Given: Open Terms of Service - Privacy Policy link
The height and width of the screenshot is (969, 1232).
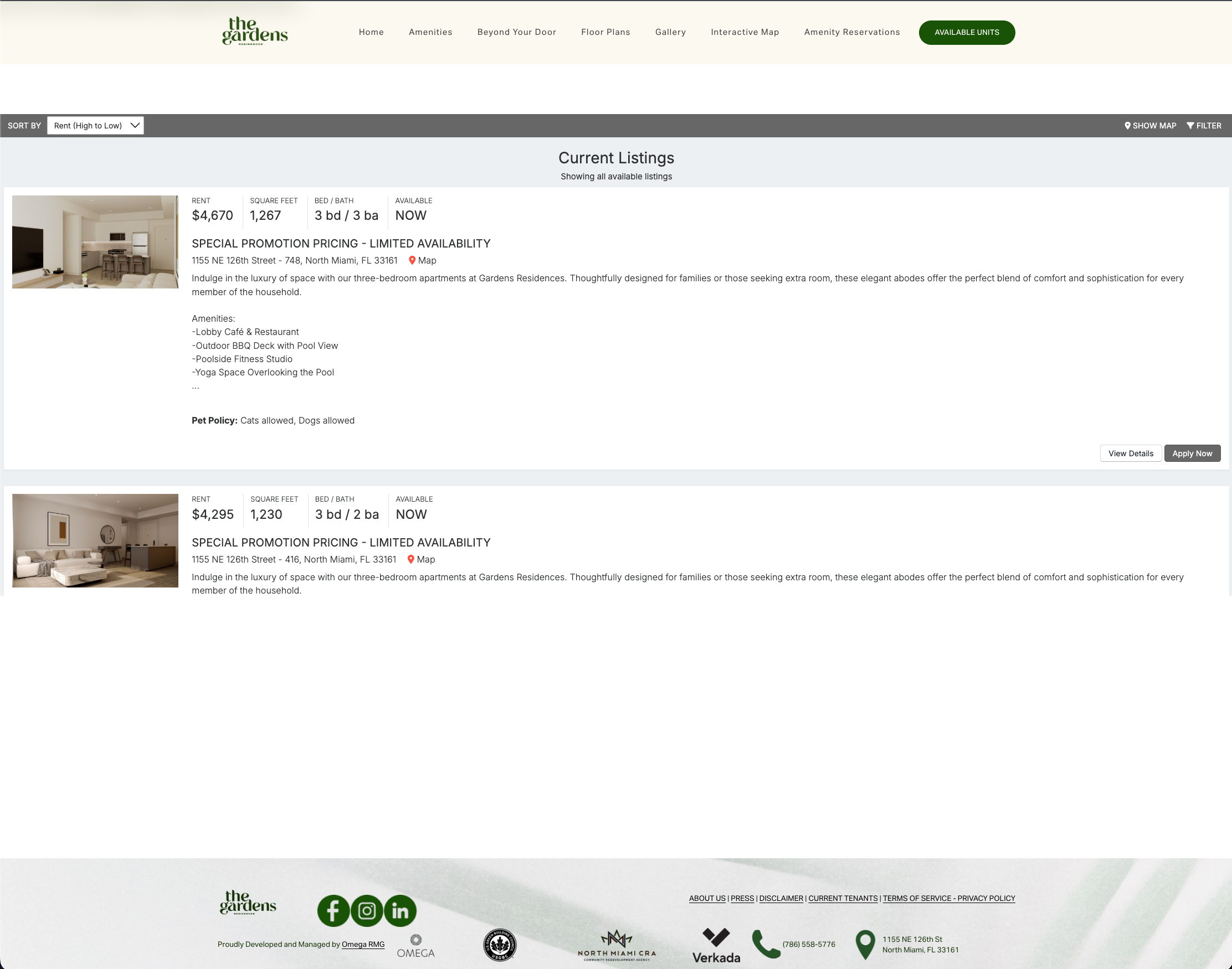Looking at the screenshot, I should [x=949, y=898].
